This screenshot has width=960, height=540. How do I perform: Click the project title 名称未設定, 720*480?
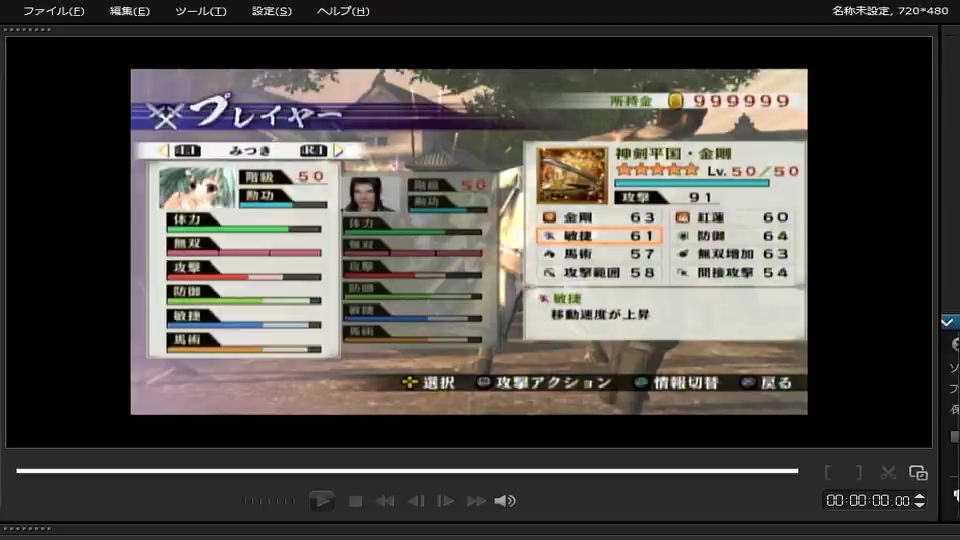tap(890, 10)
